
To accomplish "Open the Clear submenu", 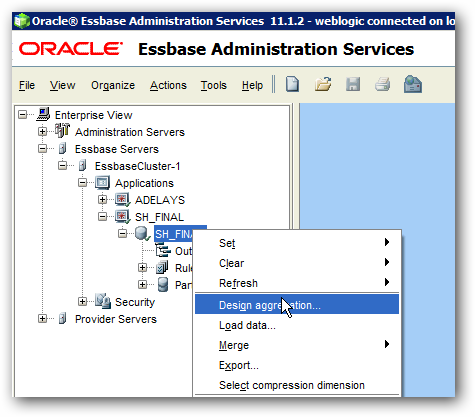I will (297, 263).
